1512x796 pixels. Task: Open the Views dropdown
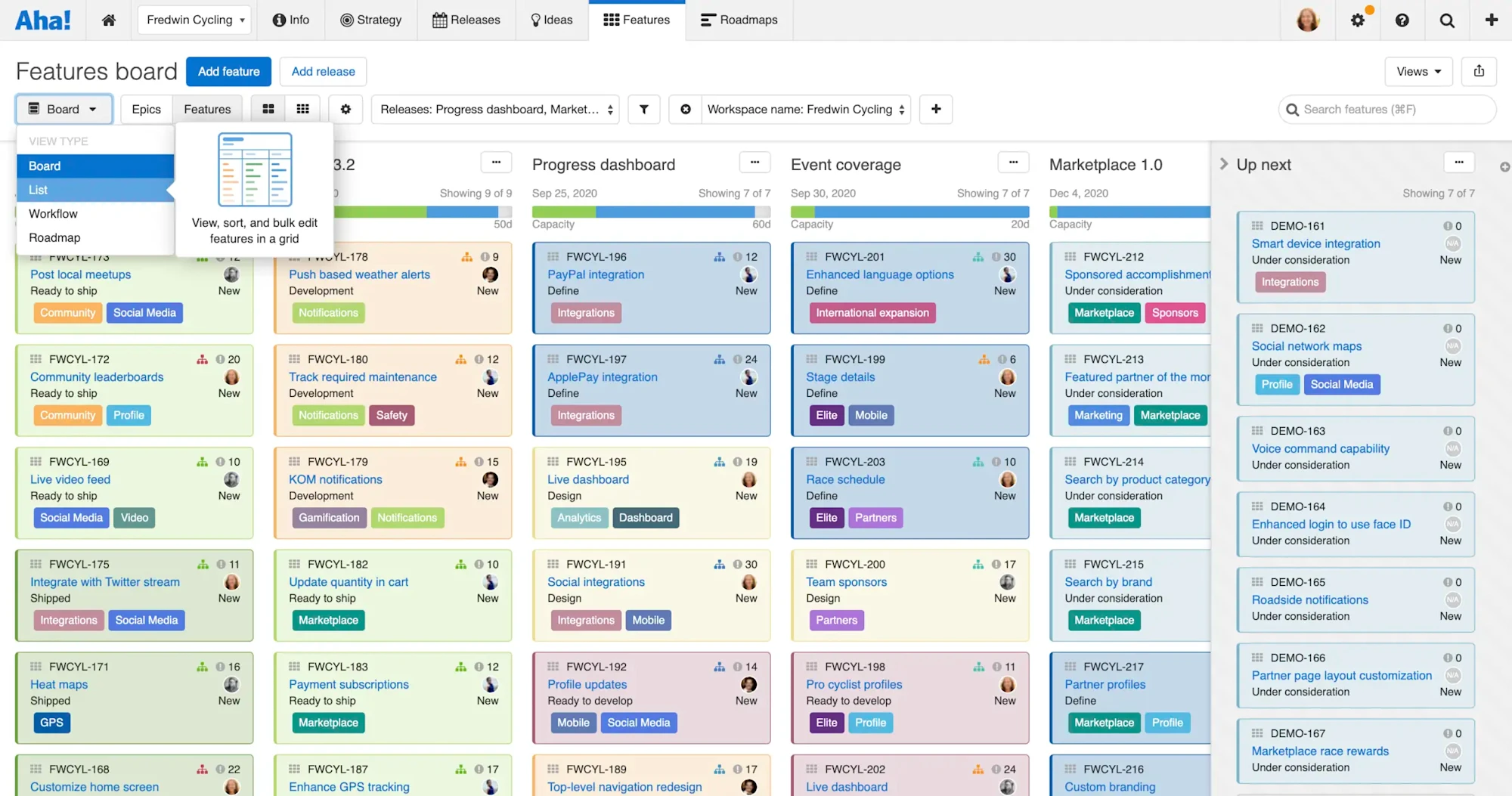(x=1419, y=71)
